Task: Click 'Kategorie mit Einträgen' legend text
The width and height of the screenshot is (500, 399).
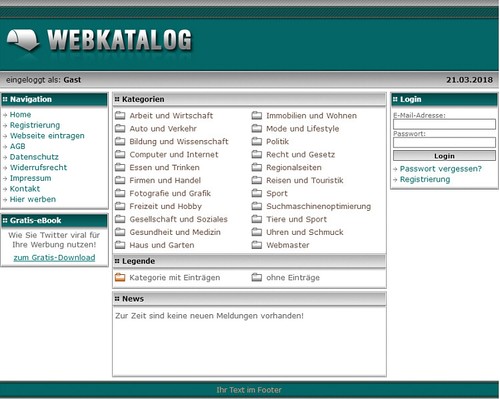Action: (175, 278)
